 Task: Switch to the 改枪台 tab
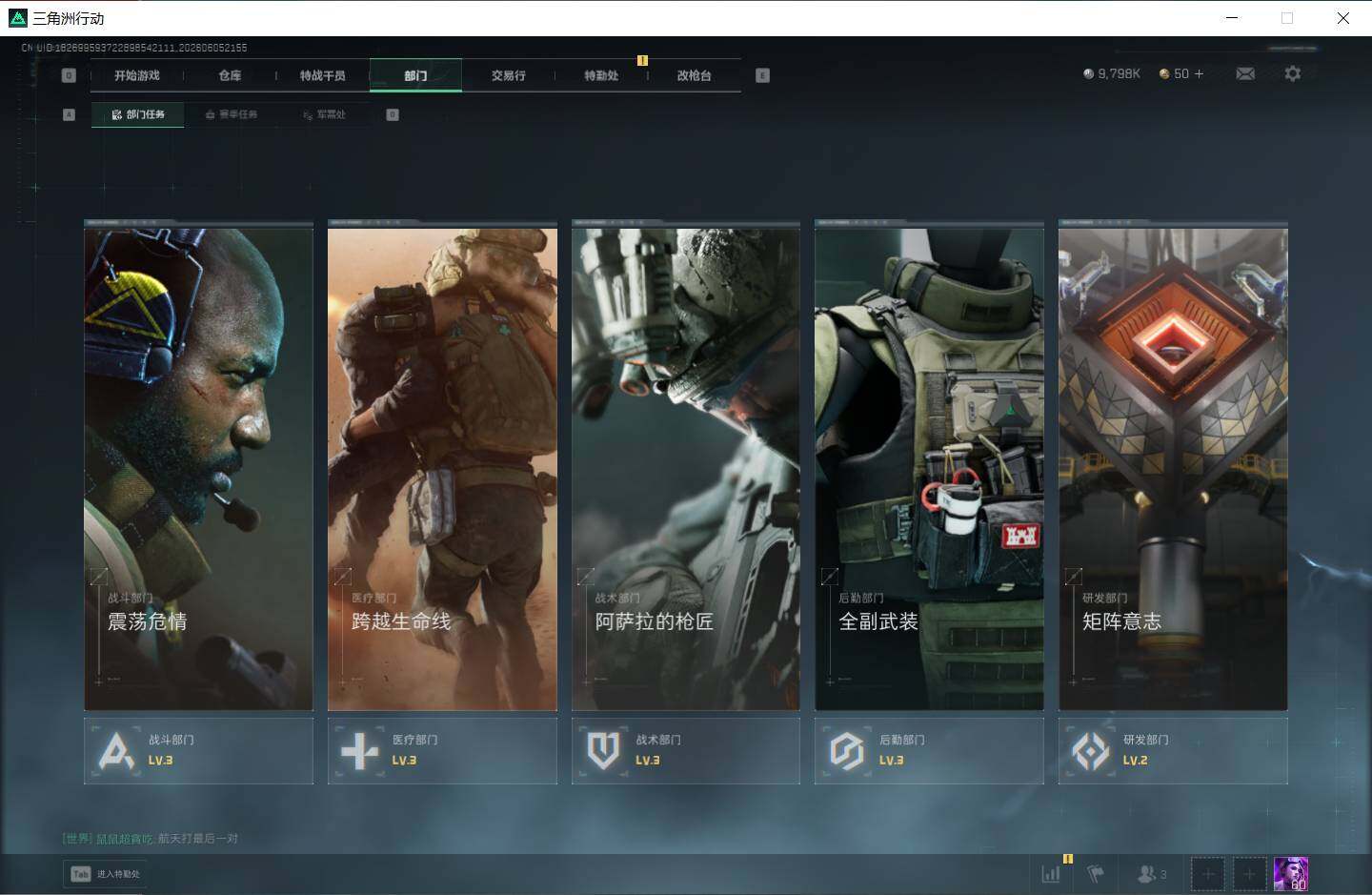coord(694,75)
